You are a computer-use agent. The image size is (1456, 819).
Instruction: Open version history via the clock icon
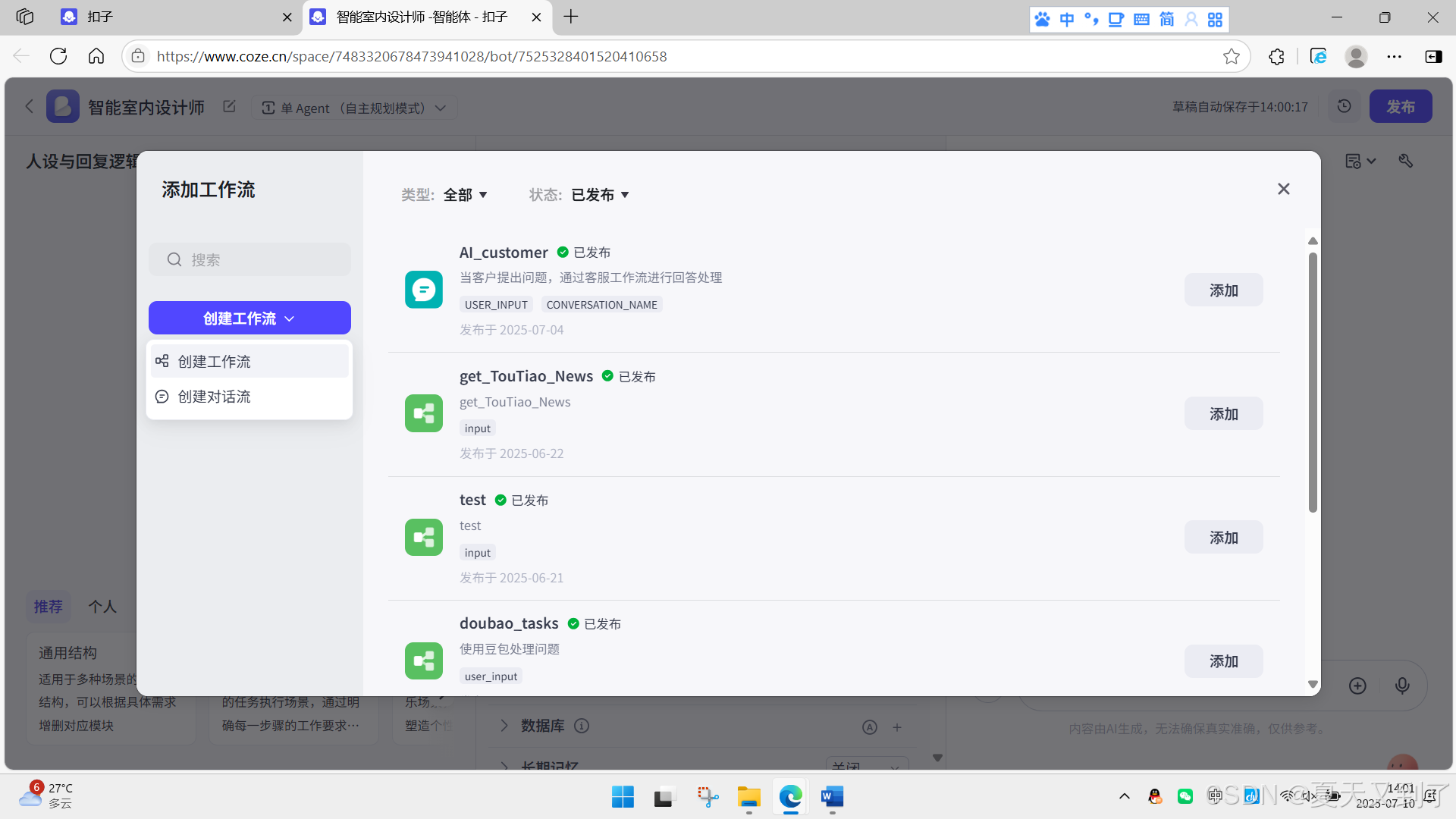(1344, 106)
